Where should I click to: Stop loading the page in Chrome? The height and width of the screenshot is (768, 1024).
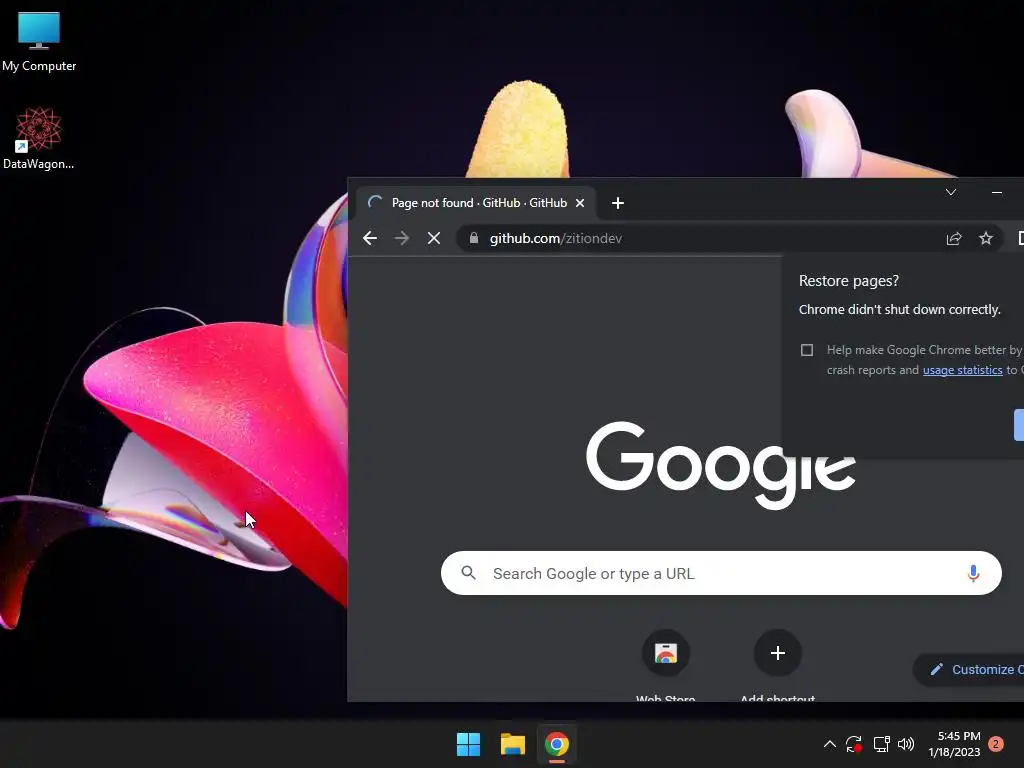tap(434, 238)
